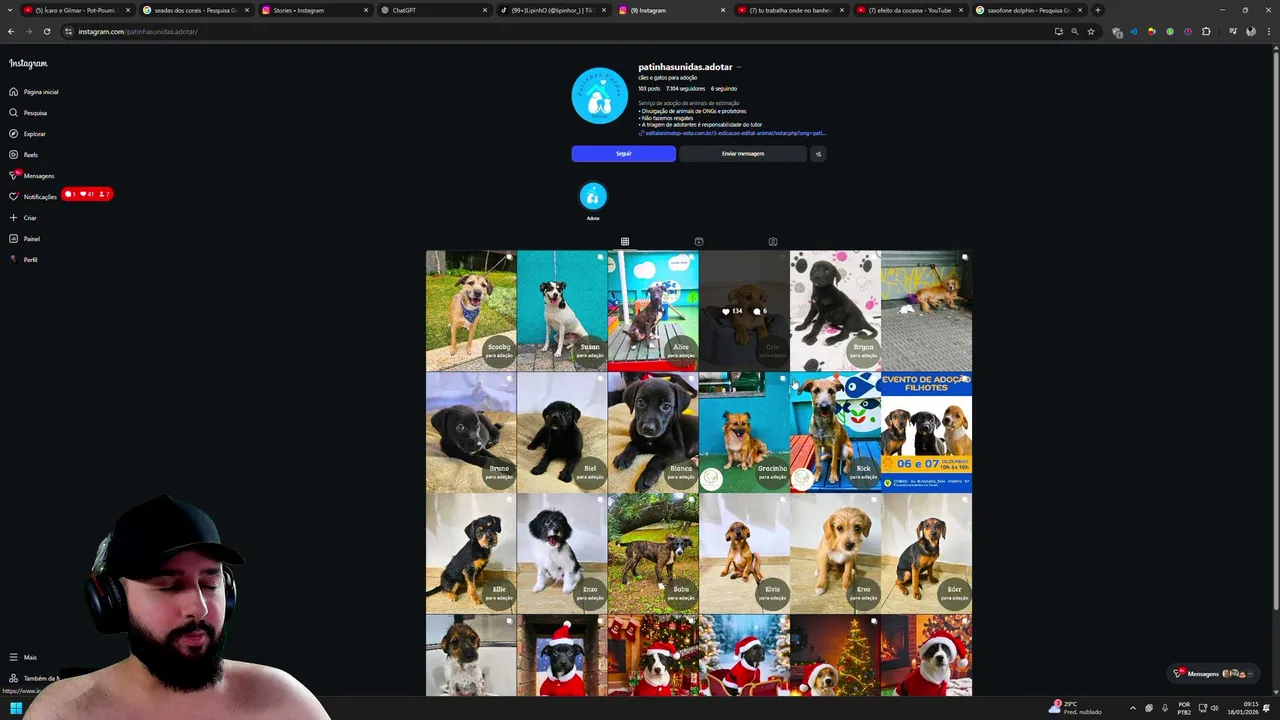1280x720 pixels.
Task: Click the suggest similar accounts icon button
Action: 818,154
